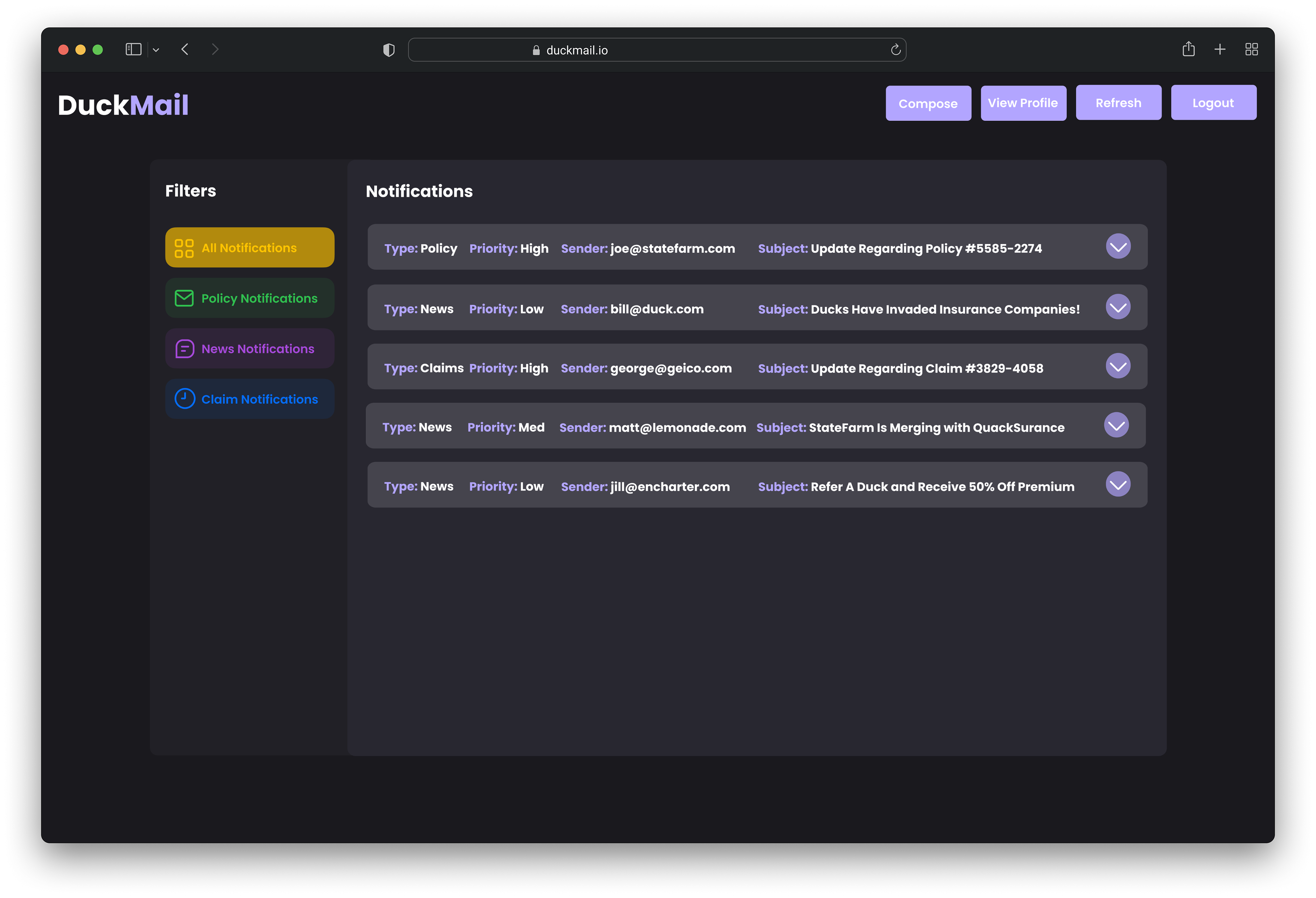Expand the StateFarm merging QuackSurance notification
The width and height of the screenshot is (1316, 898).
[1116, 426]
